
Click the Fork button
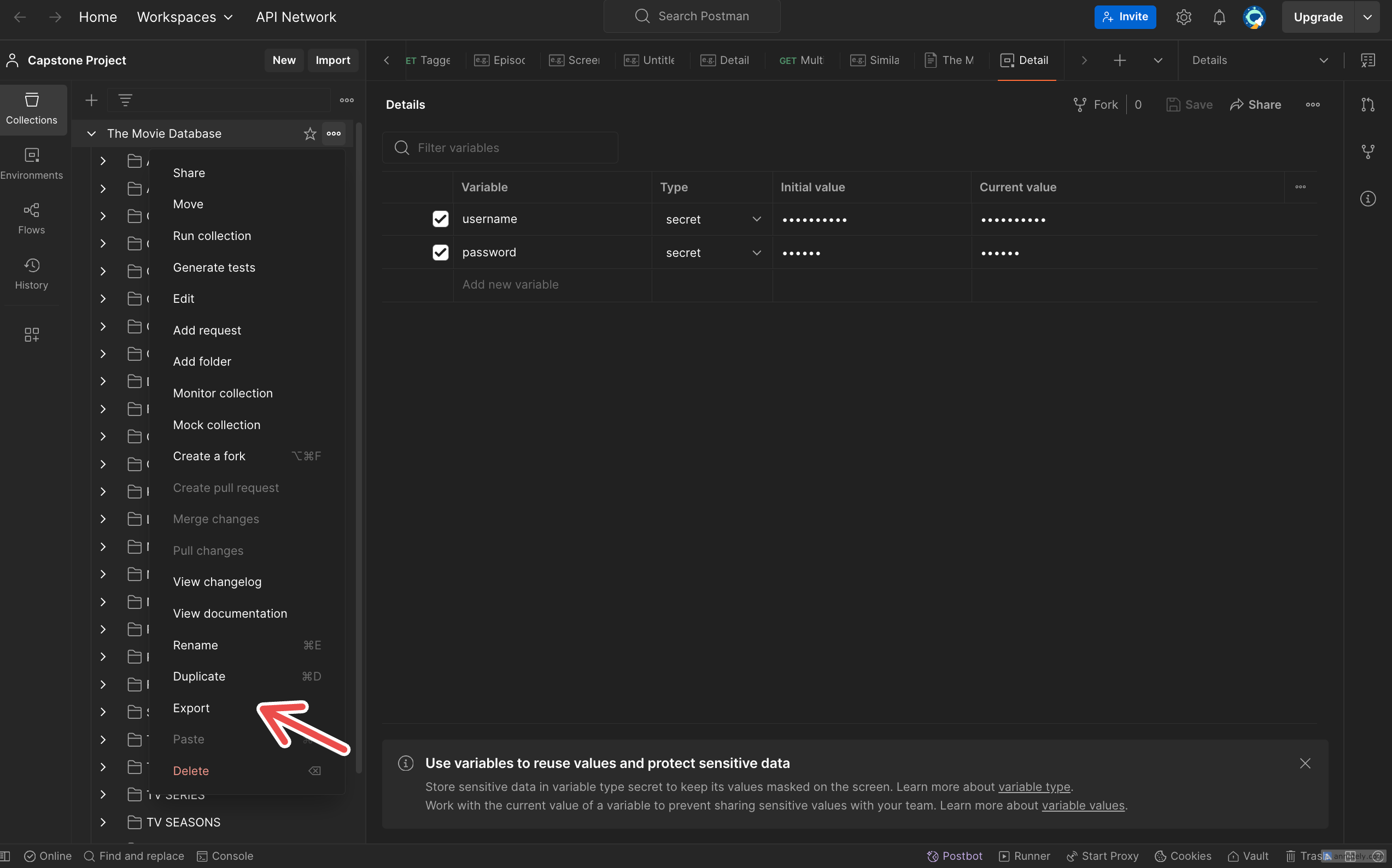point(1096,104)
